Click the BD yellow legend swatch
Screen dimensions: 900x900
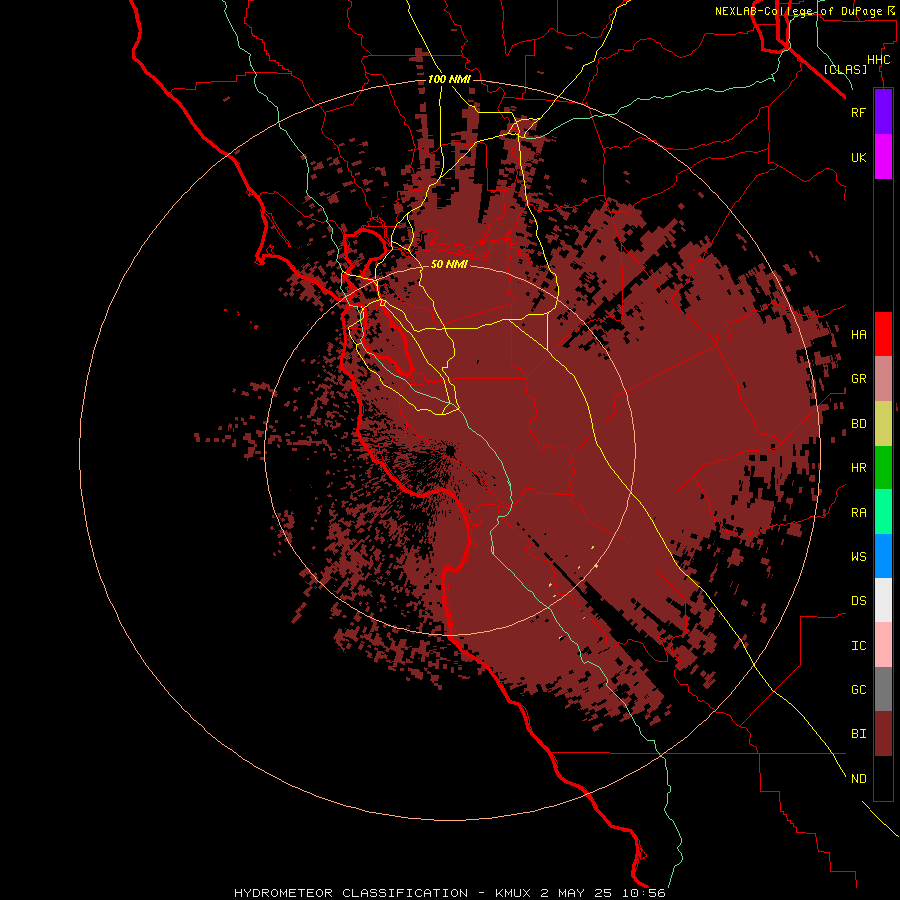coord(883,424)
